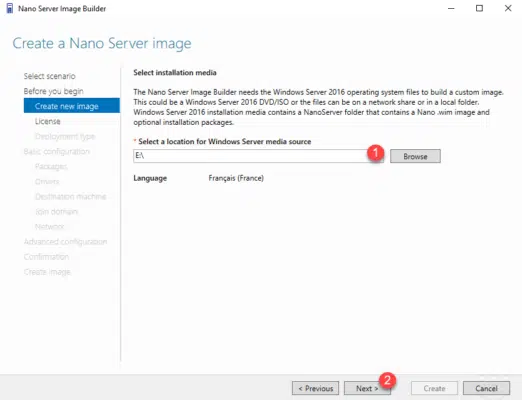Click the Nano Server Image Builder app icon

point(10,8)
